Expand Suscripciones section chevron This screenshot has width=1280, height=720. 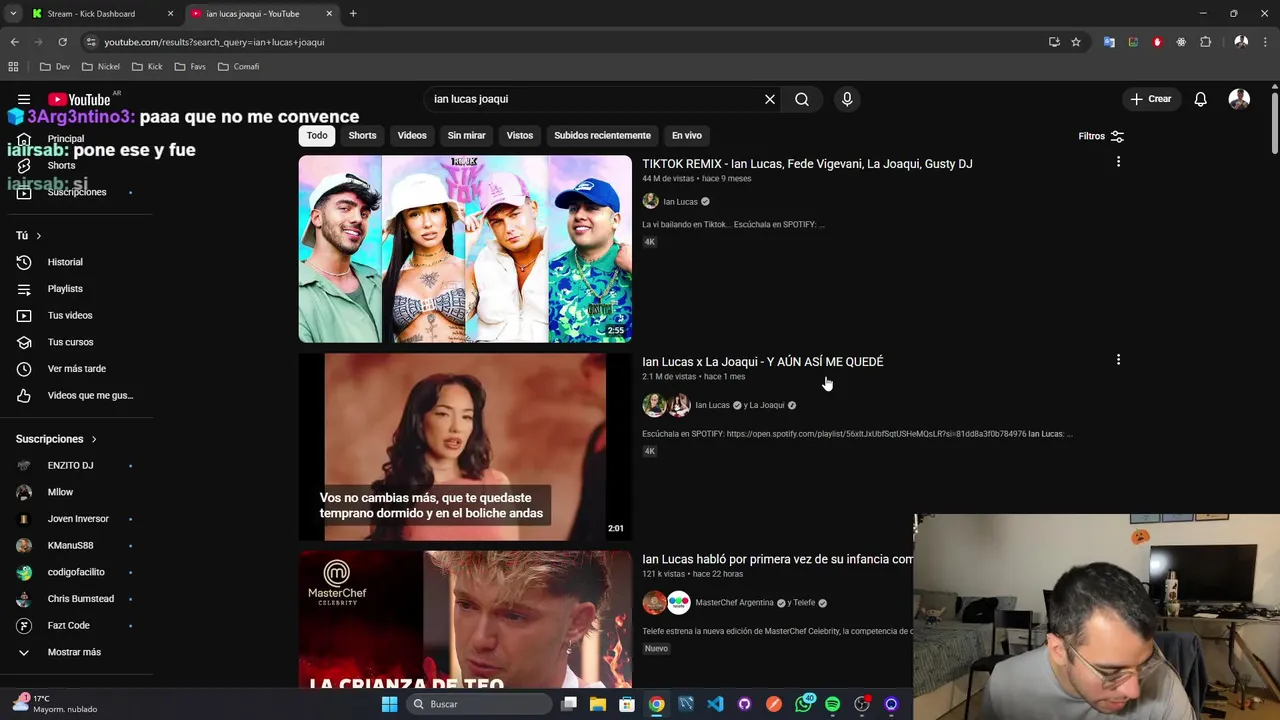(94, 439)
